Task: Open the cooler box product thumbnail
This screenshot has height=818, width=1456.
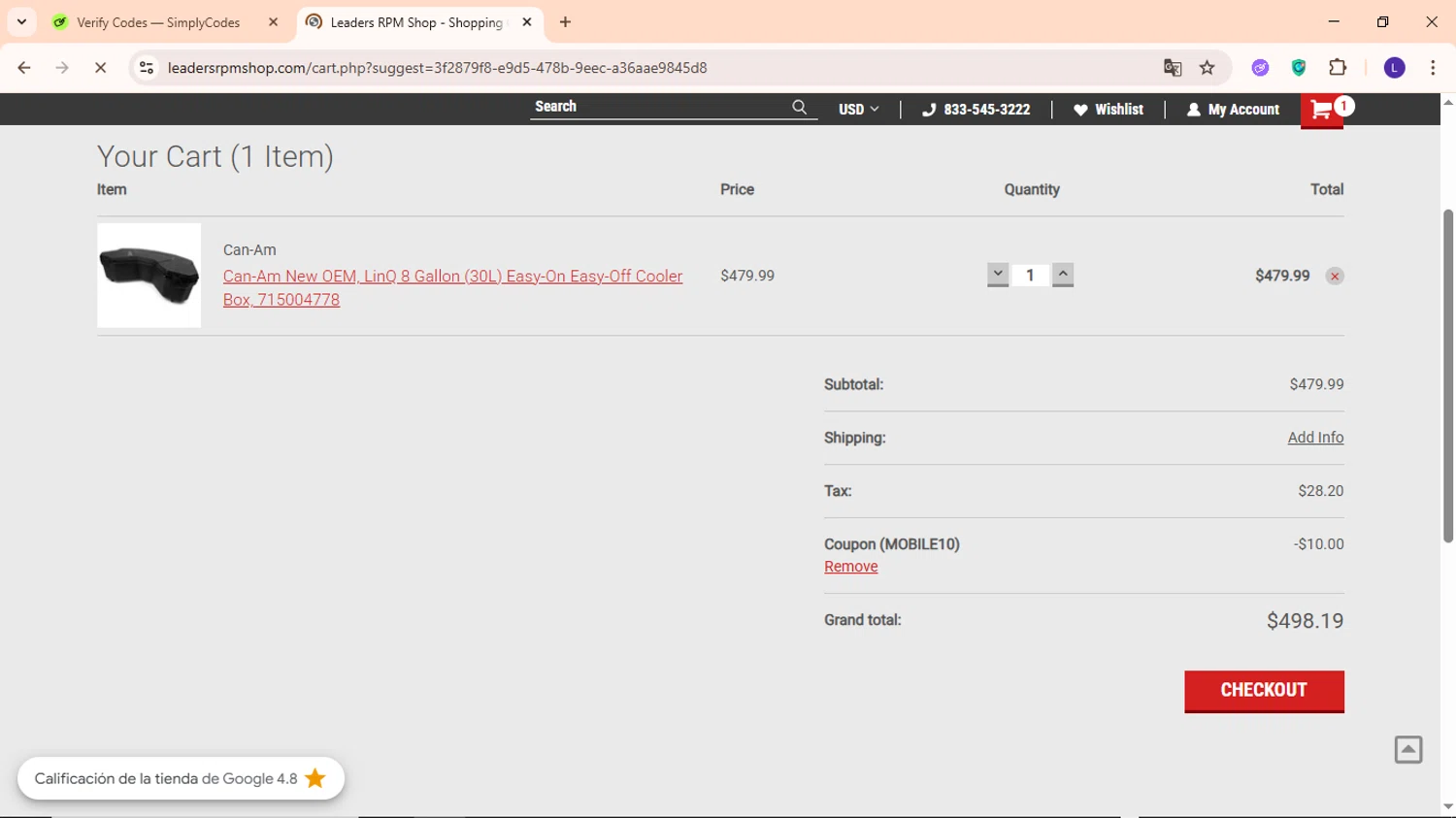Action: [x=149, y=276]
